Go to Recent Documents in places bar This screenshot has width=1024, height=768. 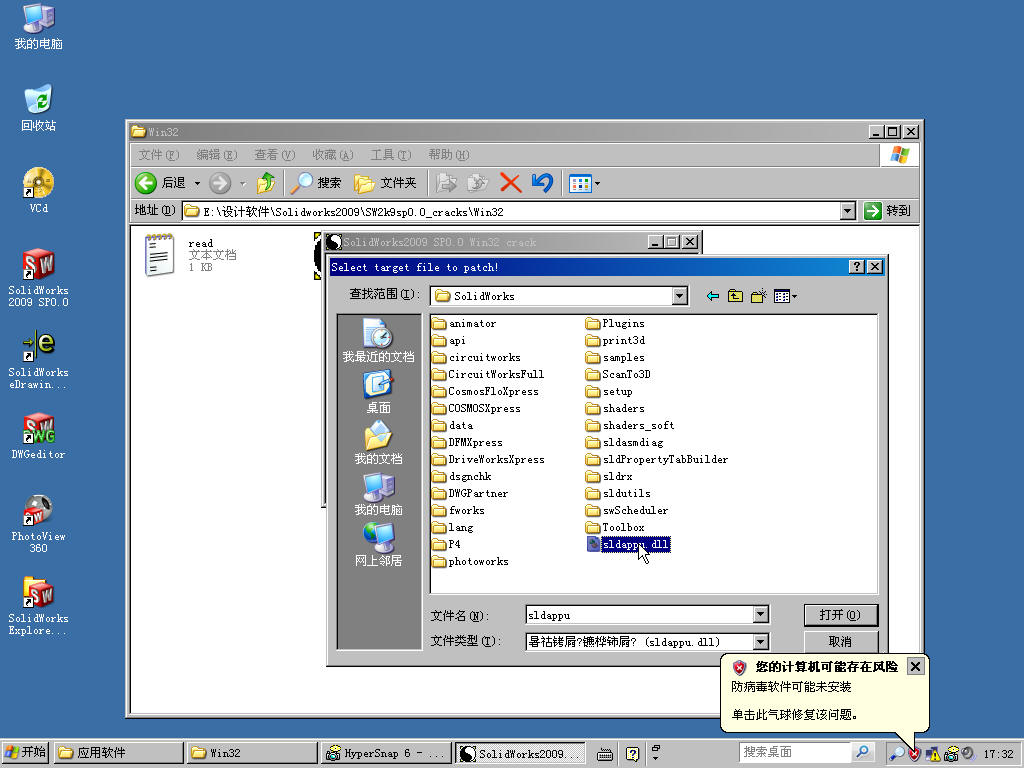point(378,340)
